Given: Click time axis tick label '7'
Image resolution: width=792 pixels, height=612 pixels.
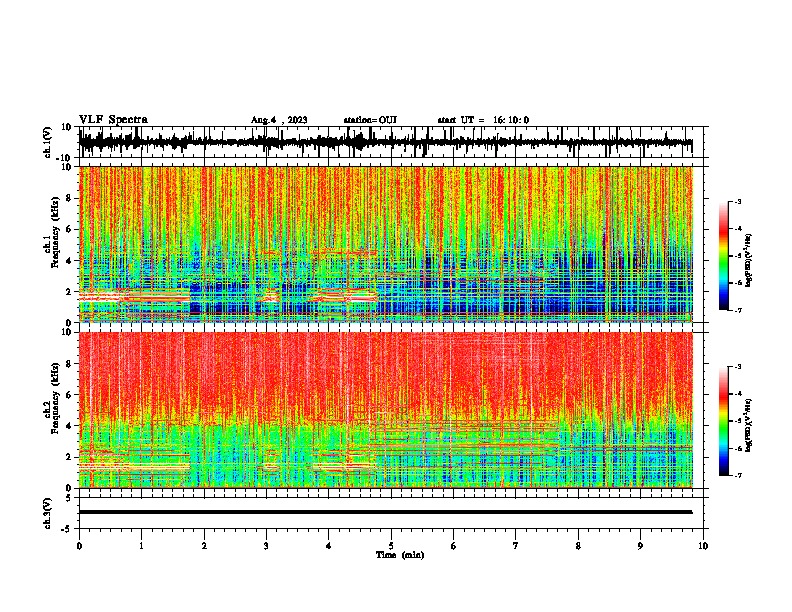Looking at the screenshot, I should (516, 546).
